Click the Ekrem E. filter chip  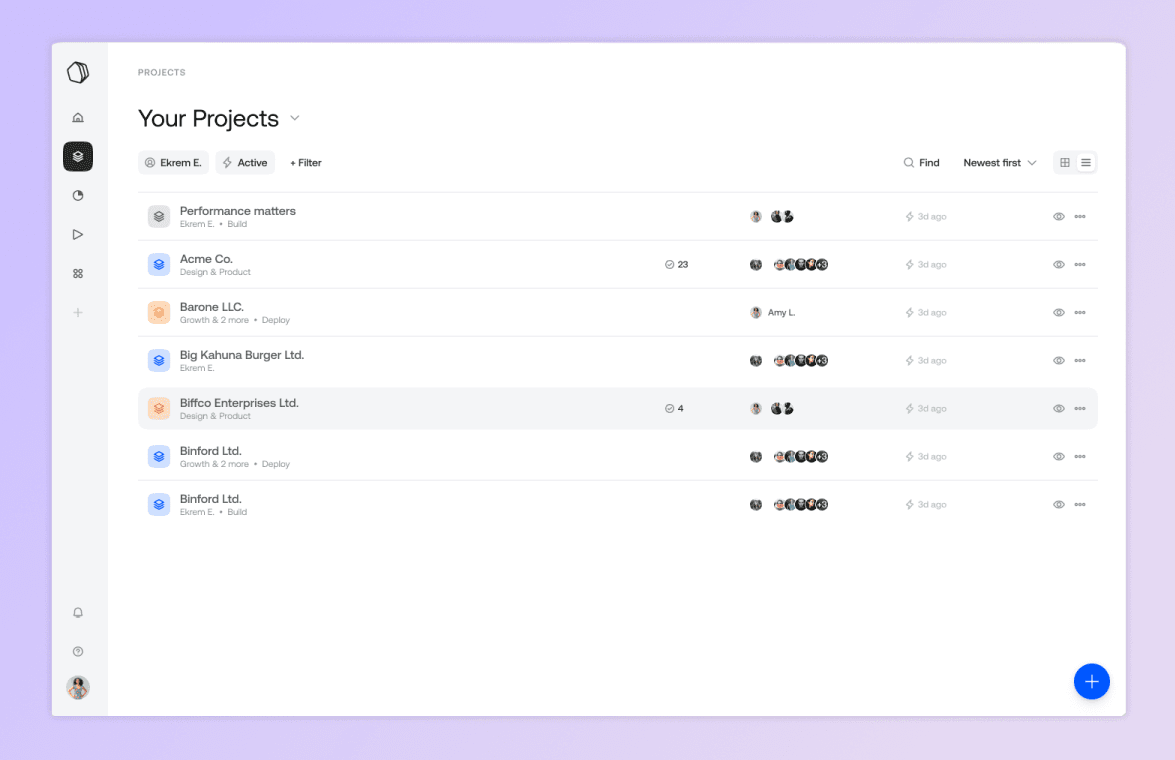[x=173, y=163]
